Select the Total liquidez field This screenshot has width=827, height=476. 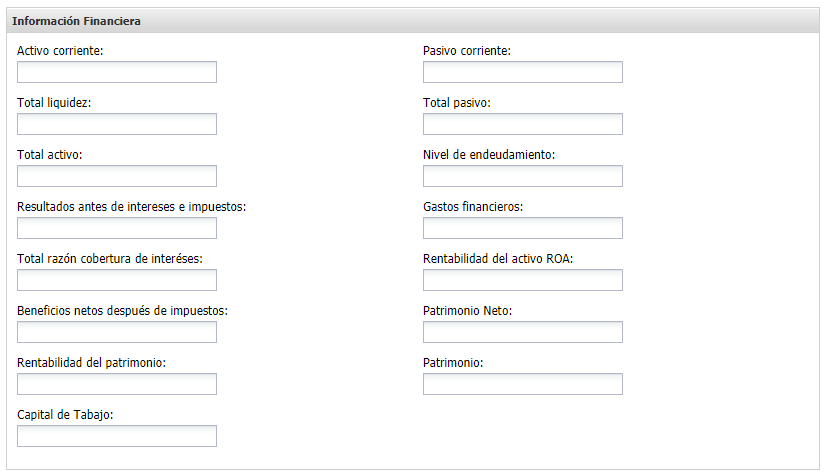click(x=117, y=124)
